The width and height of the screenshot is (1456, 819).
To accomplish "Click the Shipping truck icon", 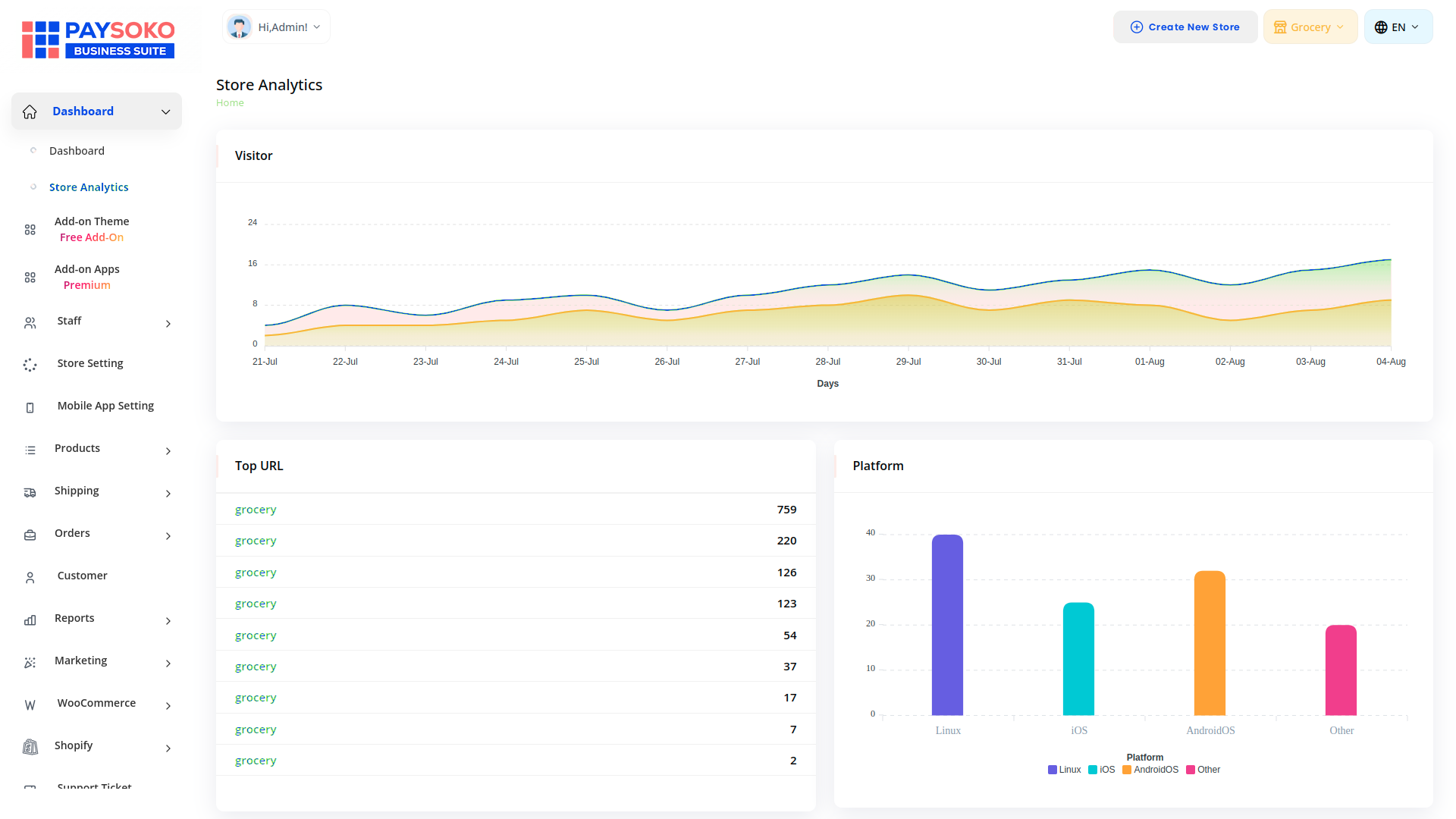I will click(30, 493).
